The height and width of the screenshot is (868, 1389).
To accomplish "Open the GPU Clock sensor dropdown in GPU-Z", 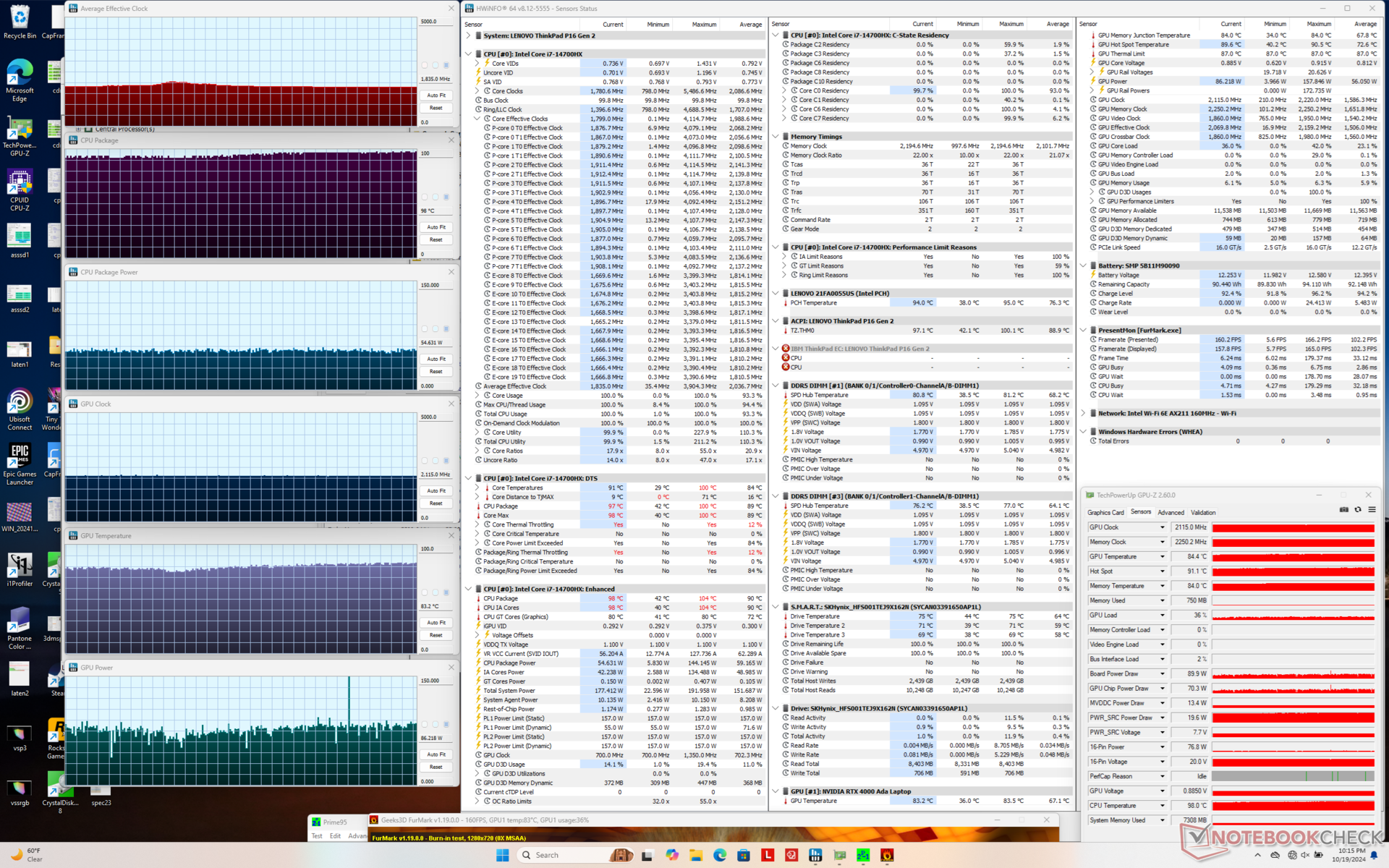I will (x=1163, y=527).
